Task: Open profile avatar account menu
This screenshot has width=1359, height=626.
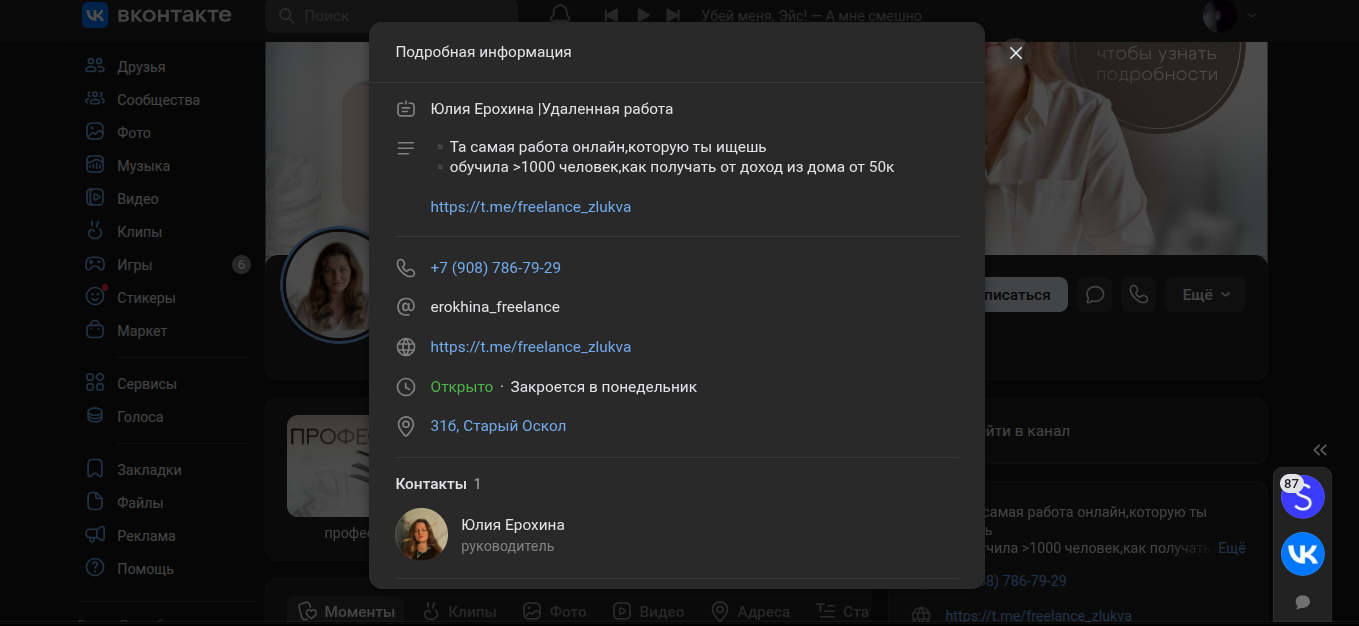Action: point(1229,16)
